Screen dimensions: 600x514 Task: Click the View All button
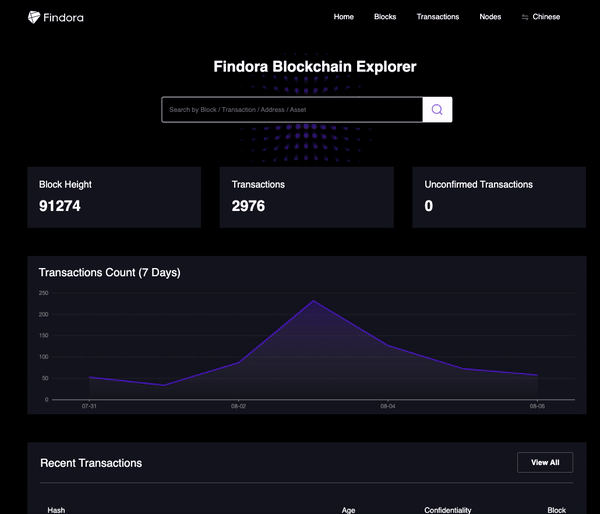[x=545, y=462]
